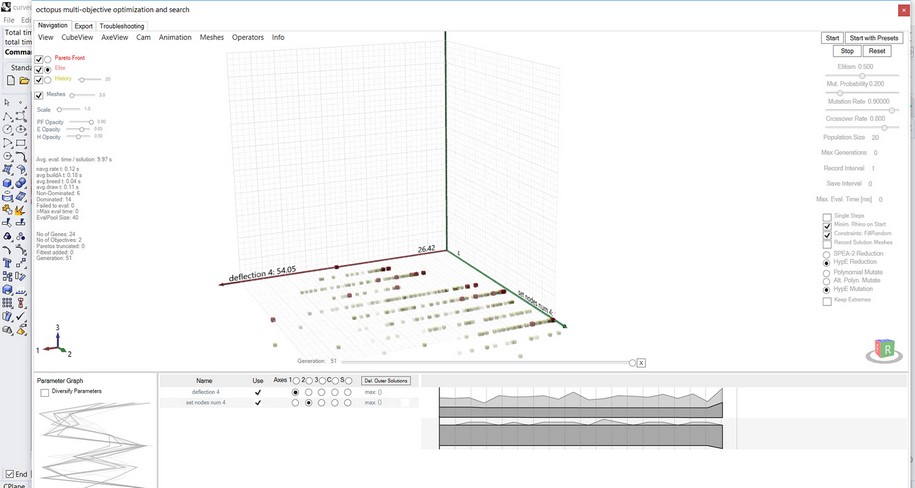
Task: Switch to the Troubleshooting tab
Action: [121, 26]
